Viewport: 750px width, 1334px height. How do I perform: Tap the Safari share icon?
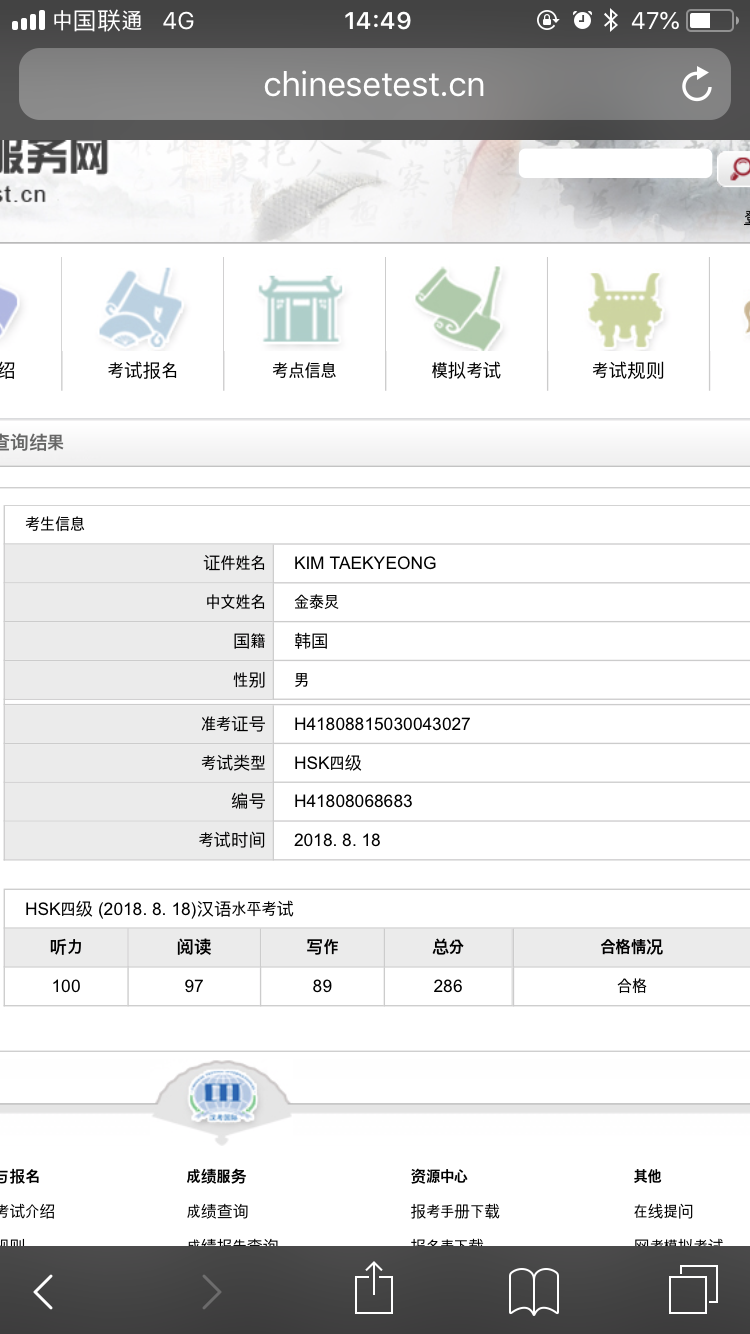(x=374, y=1288)
